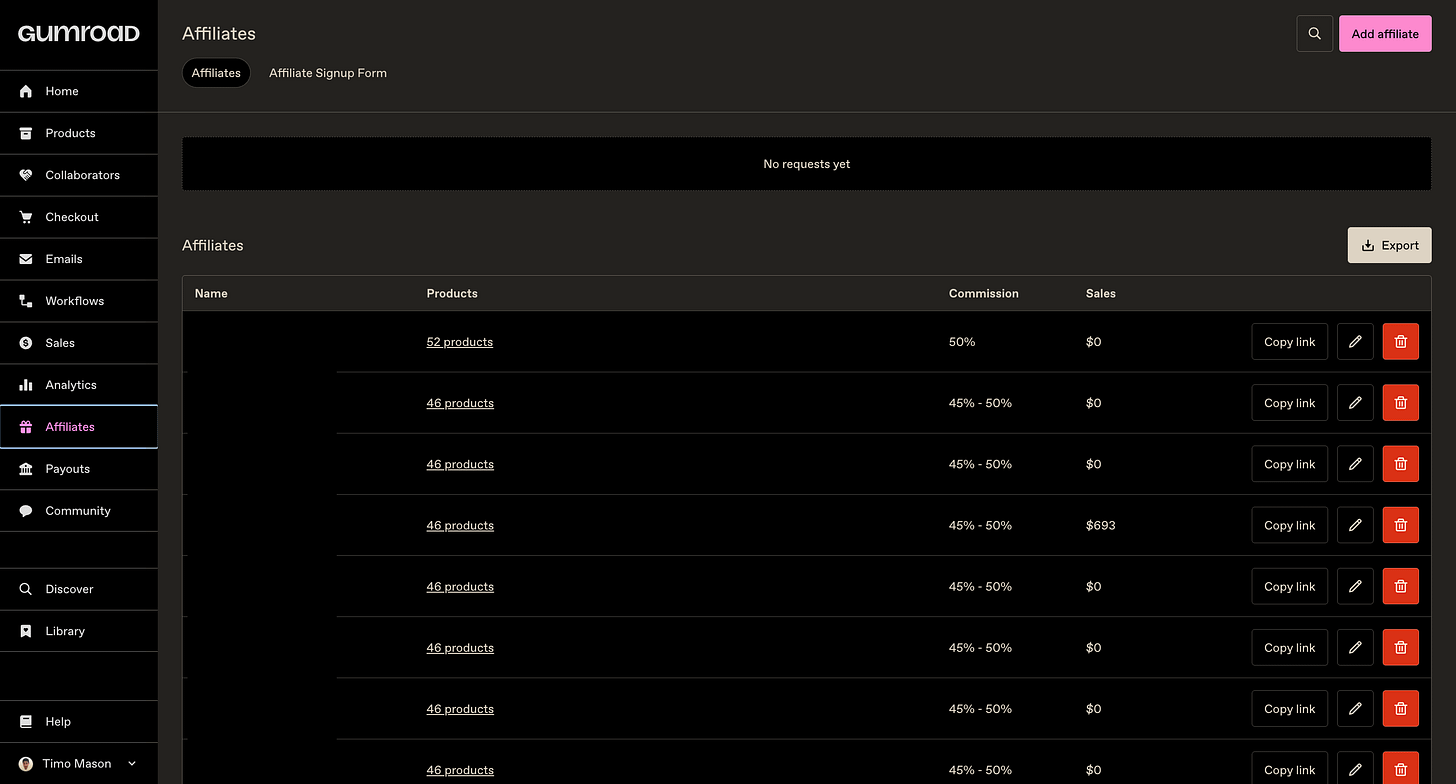This screenshot has width=1456, height=784.
Task: Delete the affiliate with $693 sales
Action: tap(1400, 525)
